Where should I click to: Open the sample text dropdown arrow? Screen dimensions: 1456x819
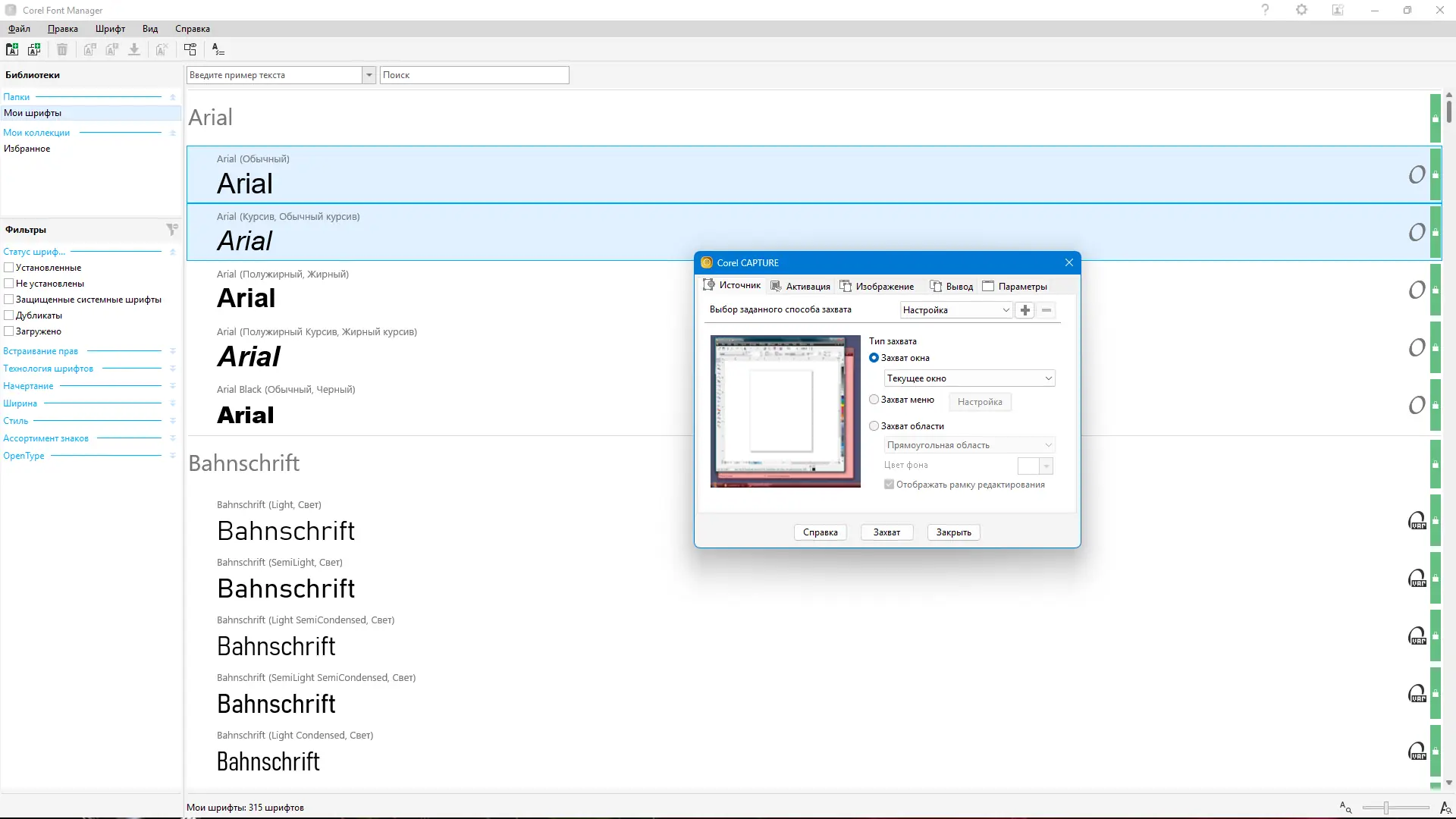(x=369, y=75)
